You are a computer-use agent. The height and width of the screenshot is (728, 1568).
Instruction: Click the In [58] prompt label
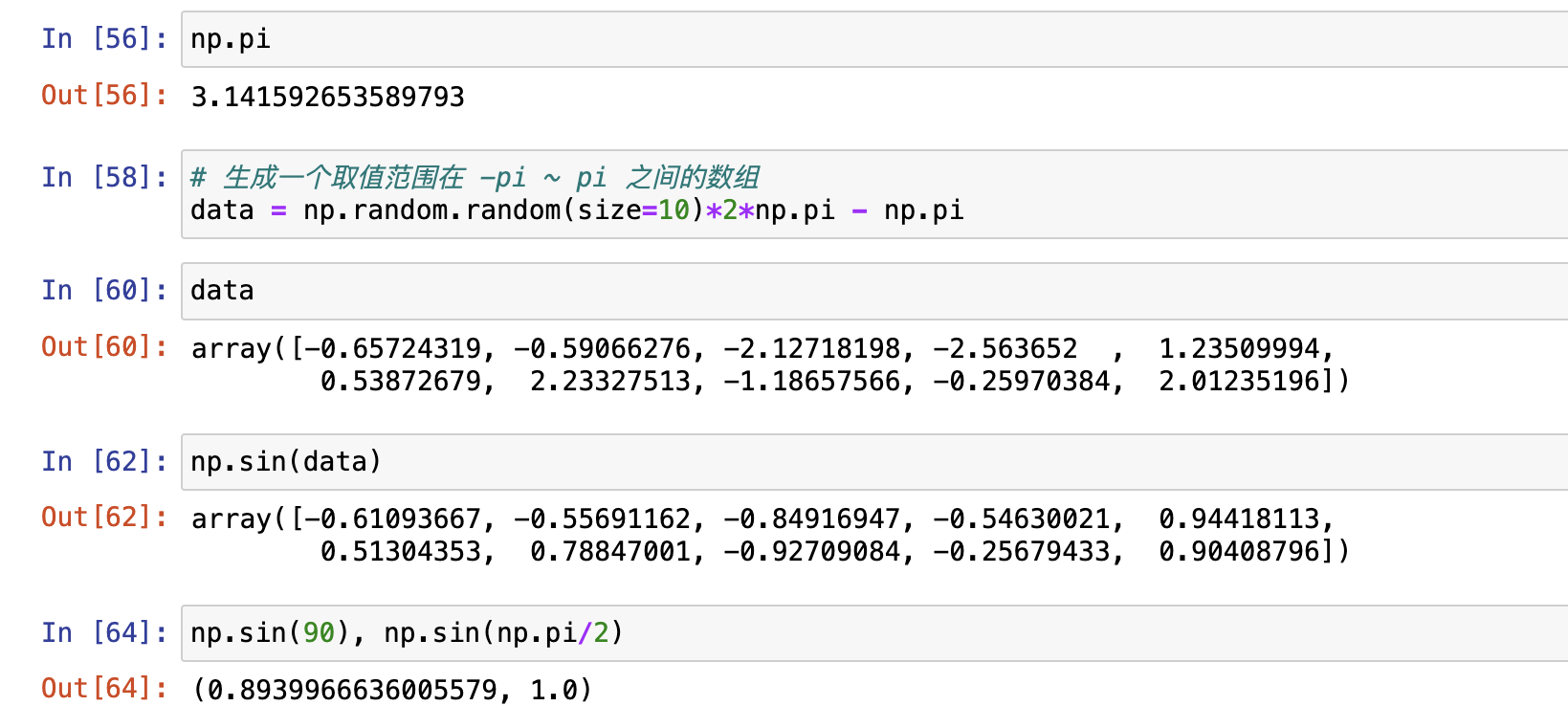[103, 178]
